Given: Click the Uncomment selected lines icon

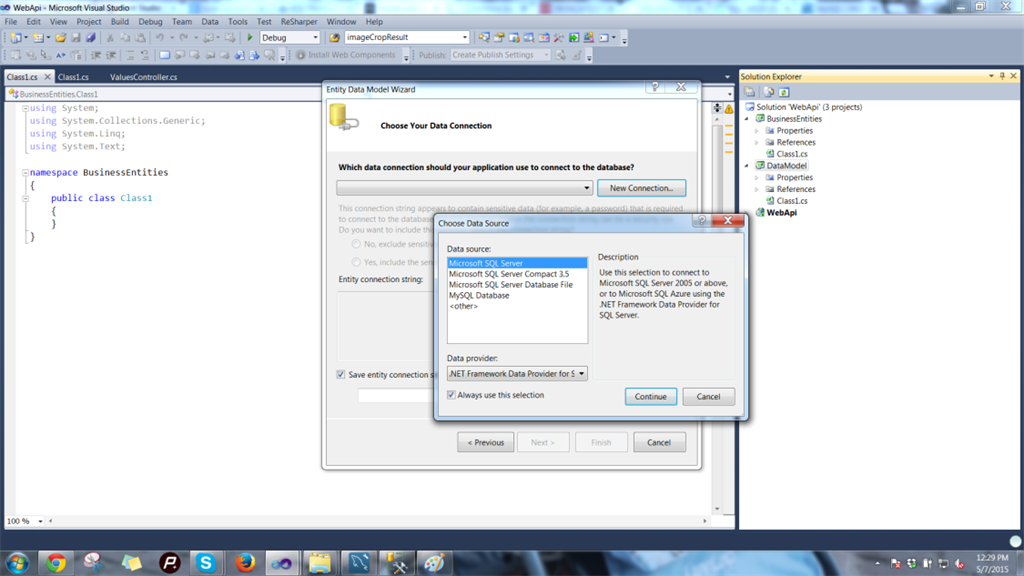Looking at the screenshot, I should click(x=144, y=56).
